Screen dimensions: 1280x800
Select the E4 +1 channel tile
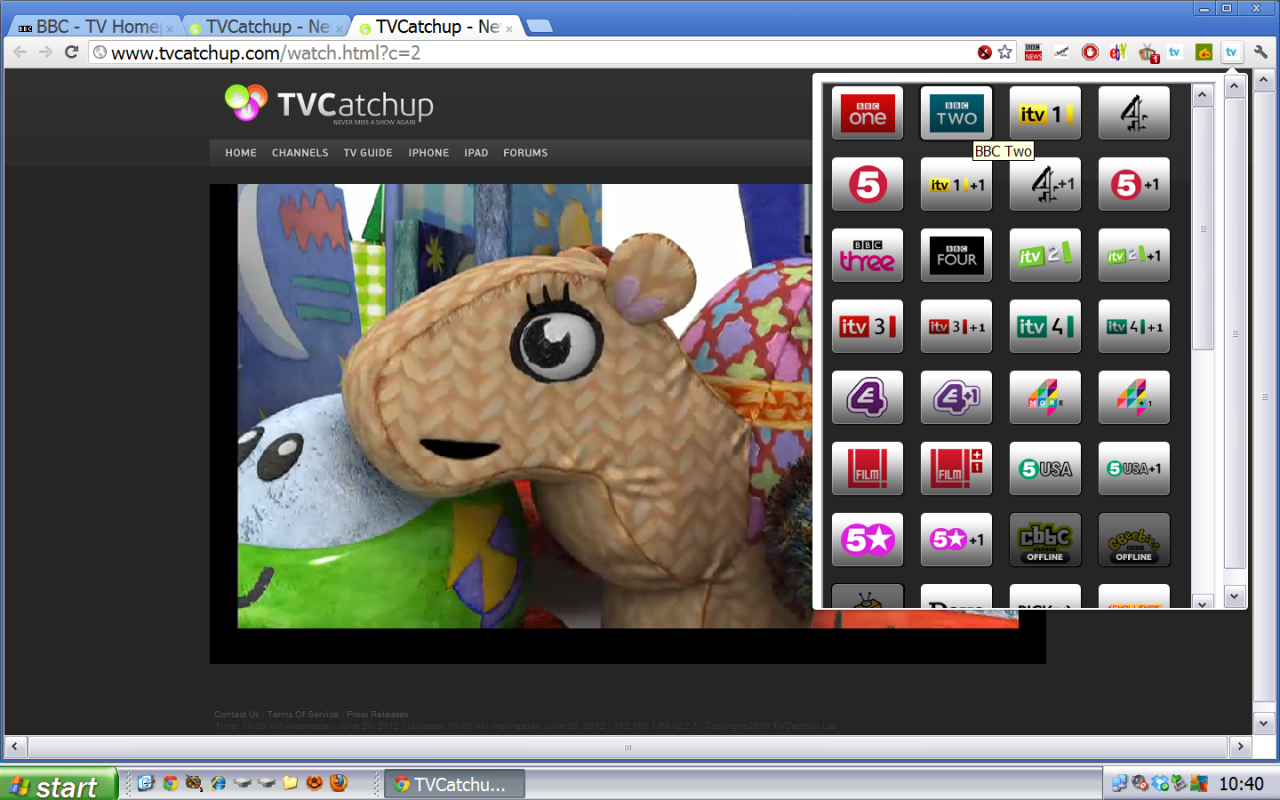tap(956, 398)
